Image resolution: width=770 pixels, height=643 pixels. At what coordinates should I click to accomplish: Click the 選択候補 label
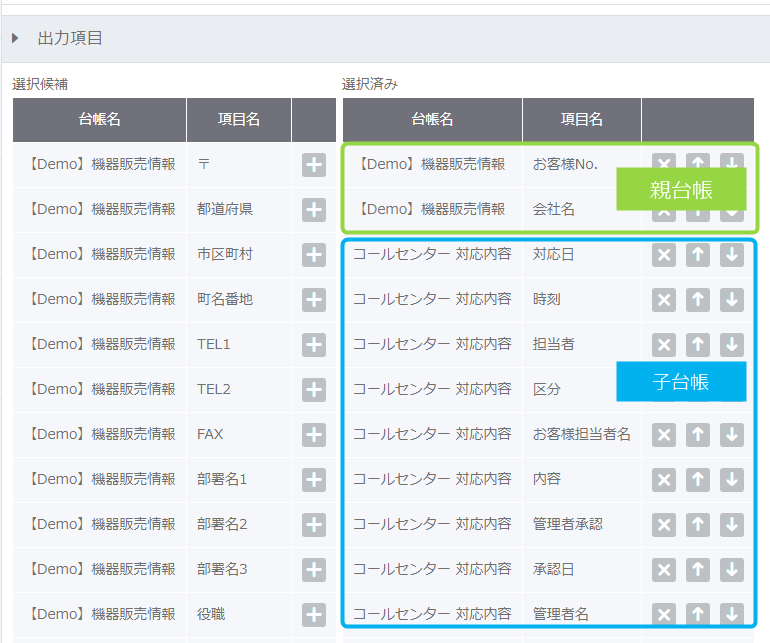(x=40, y=84)
